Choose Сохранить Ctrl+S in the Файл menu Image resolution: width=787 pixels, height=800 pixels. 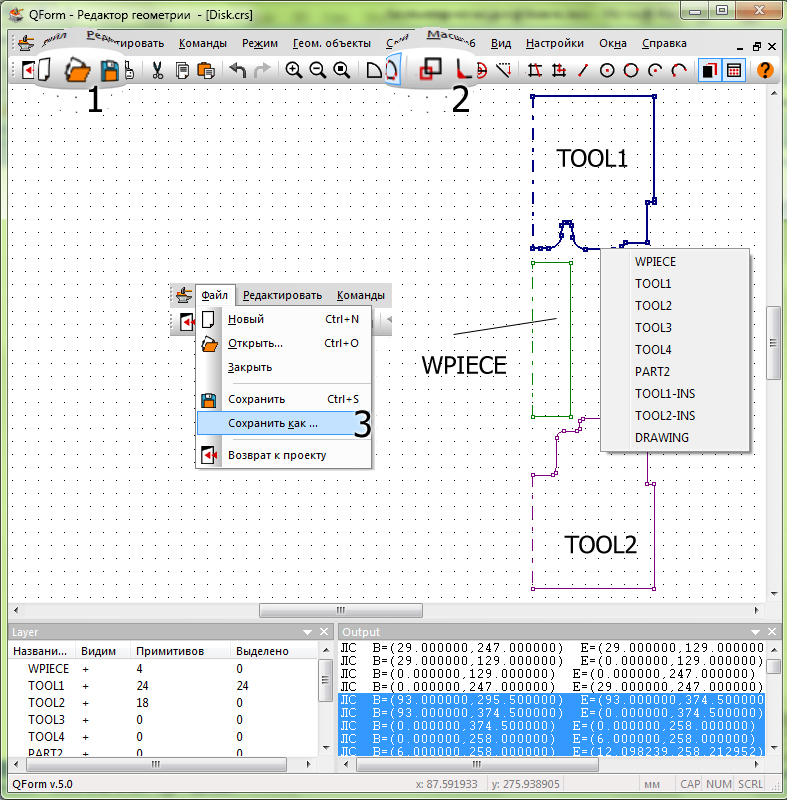click(x=284, y=399)
